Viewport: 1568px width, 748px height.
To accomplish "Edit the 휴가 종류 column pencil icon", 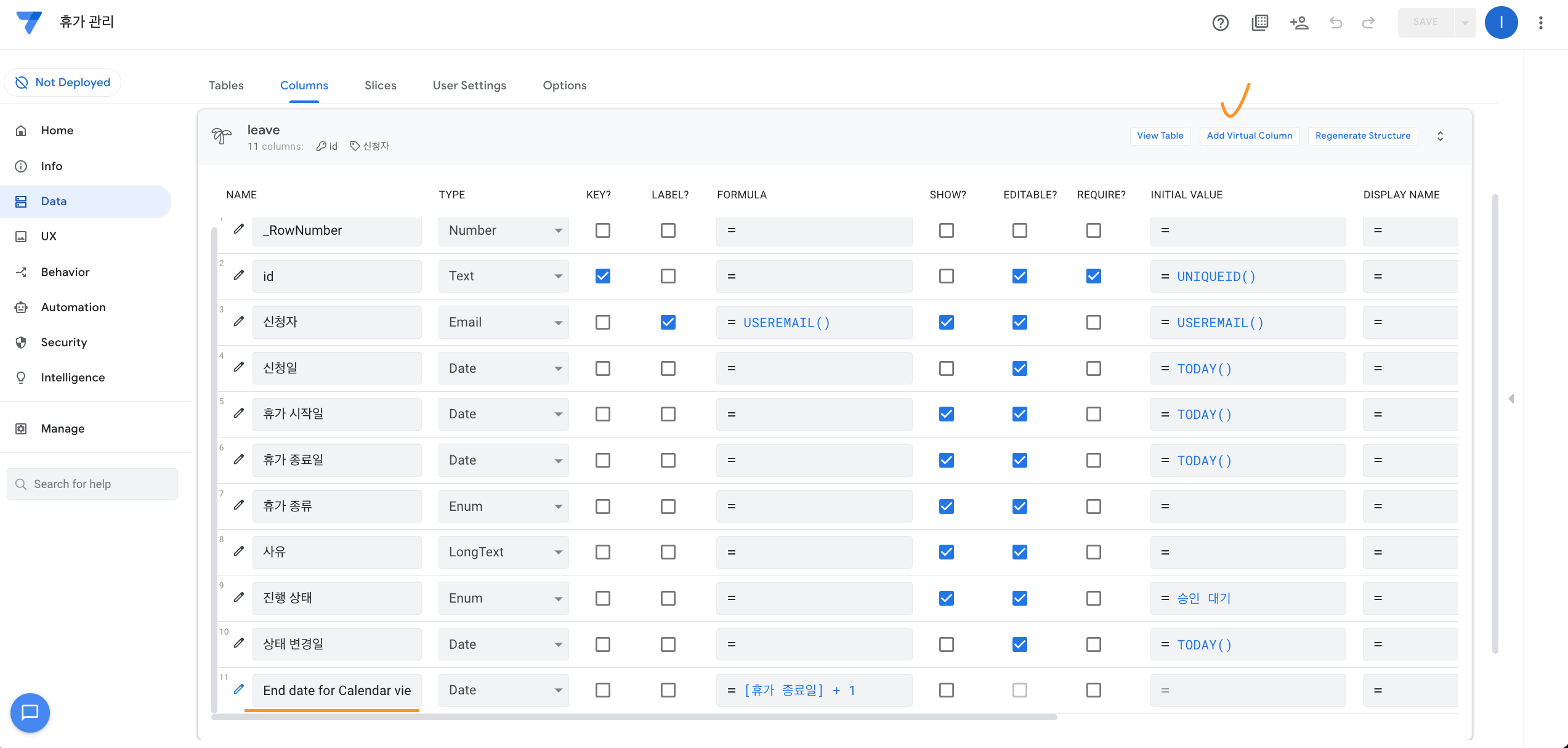I will coord(239,505).
